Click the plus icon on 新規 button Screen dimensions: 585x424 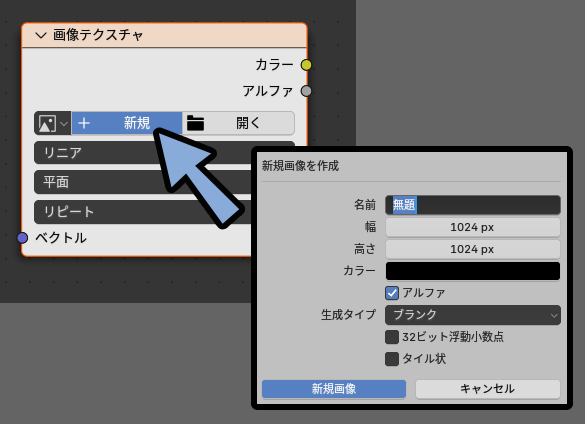click(x=84, y=123)
